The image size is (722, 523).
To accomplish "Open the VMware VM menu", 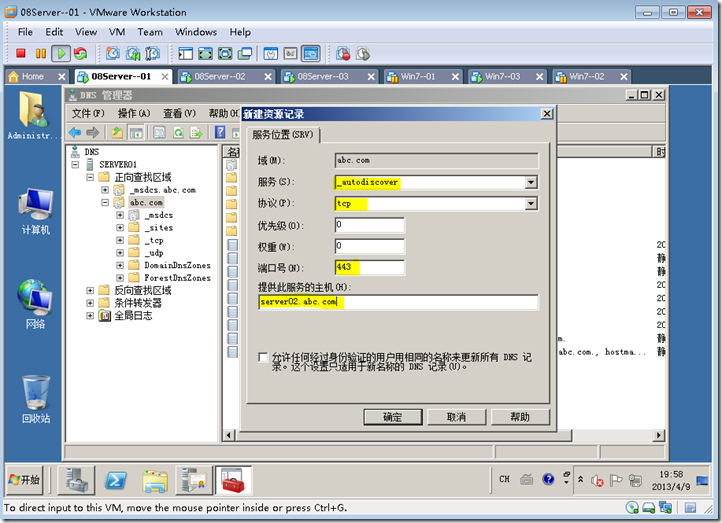I will point(117,32).
